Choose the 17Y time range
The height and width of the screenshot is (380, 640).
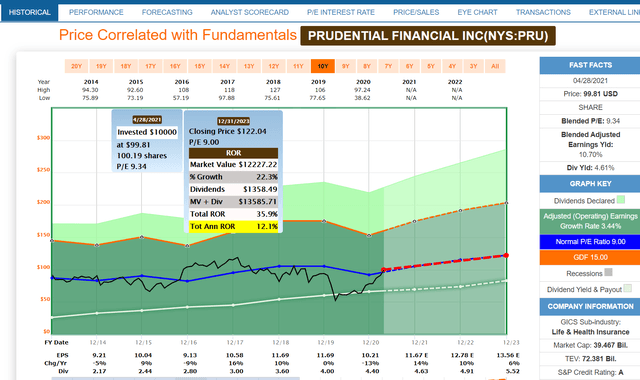click(x=150, y=66)
